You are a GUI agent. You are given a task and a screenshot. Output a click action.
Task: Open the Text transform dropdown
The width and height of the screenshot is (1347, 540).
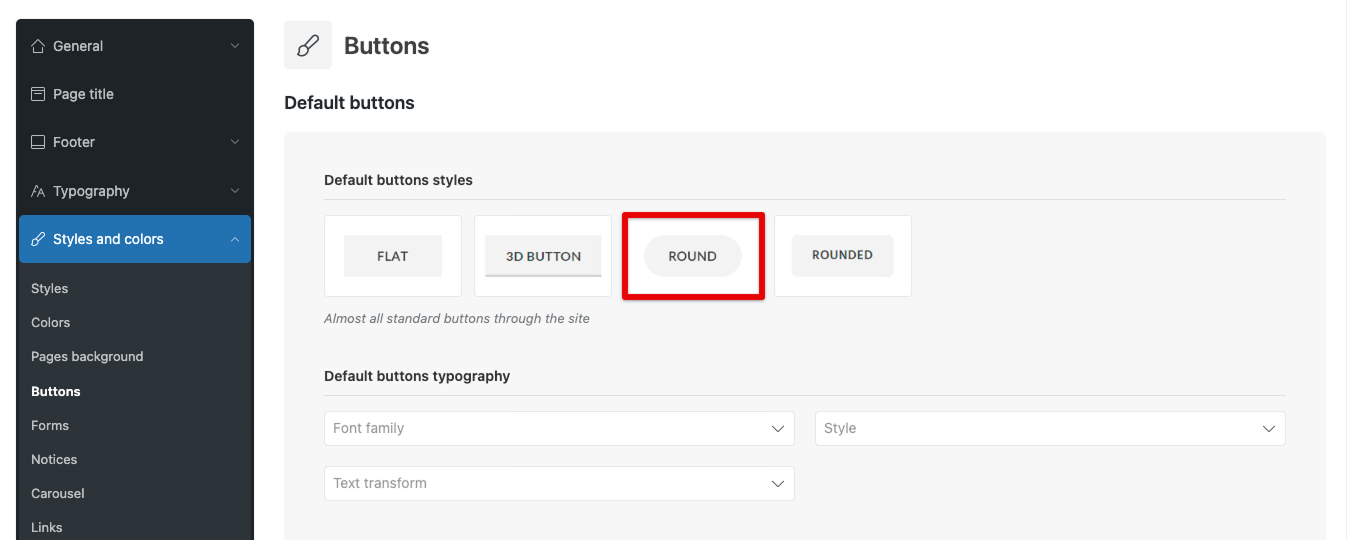(559, 483)
